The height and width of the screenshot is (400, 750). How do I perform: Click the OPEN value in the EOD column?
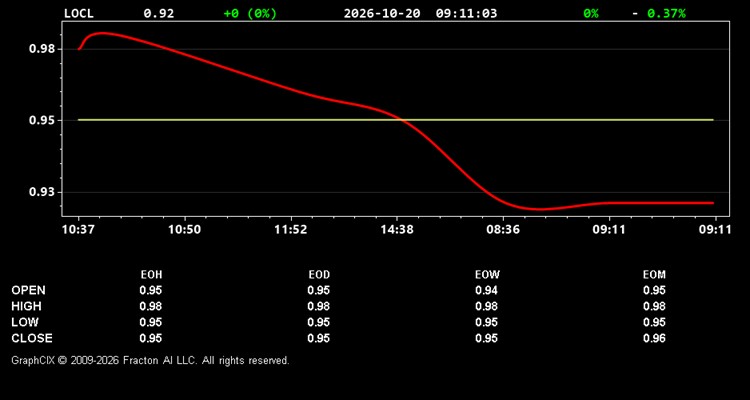[319, 290]
